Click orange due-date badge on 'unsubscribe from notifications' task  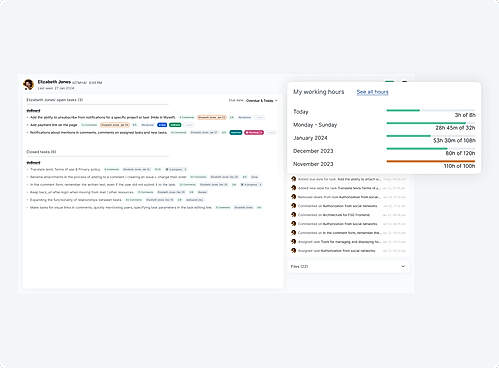coord(212,117)
